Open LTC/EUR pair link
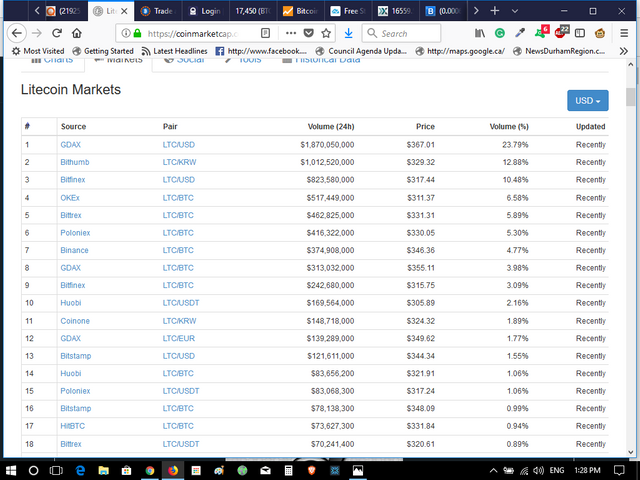The image size is (640, 480). point(178,338)
